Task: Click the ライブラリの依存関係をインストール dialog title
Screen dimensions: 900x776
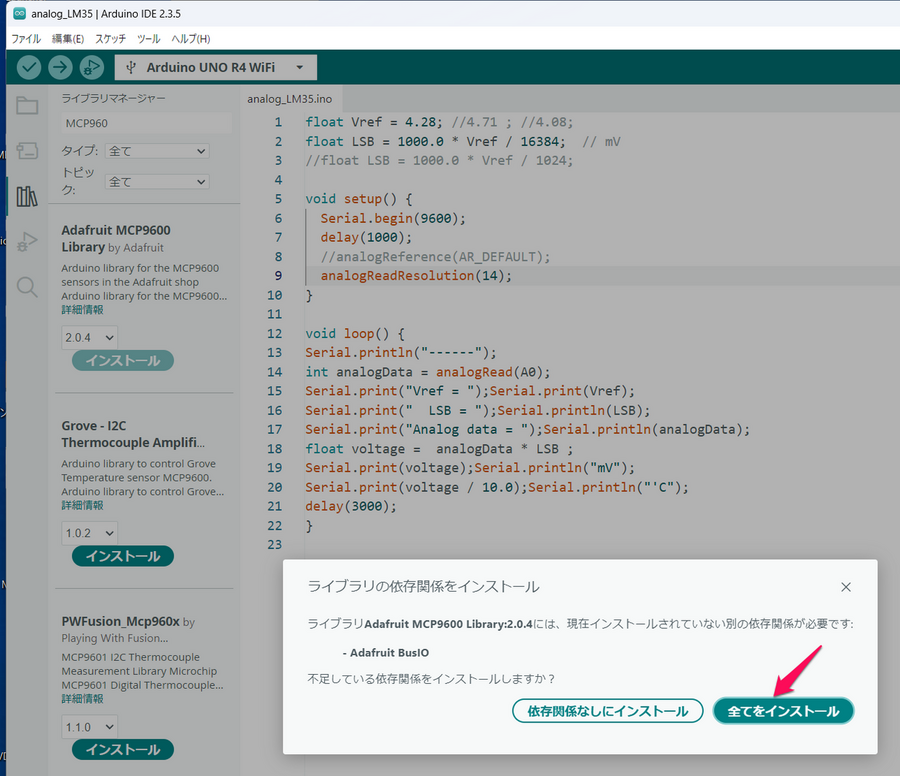Action: pos(423,587)
